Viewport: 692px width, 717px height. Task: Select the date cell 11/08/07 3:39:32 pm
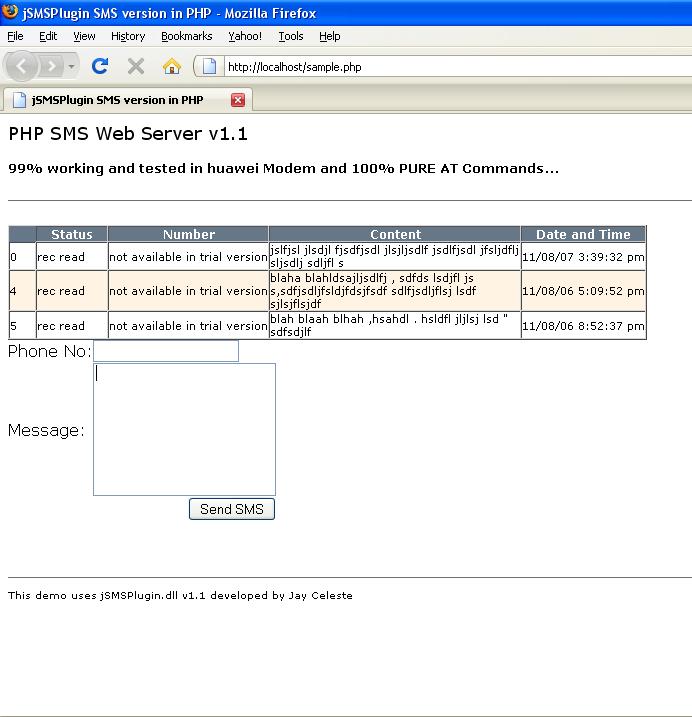coord(583,257)
